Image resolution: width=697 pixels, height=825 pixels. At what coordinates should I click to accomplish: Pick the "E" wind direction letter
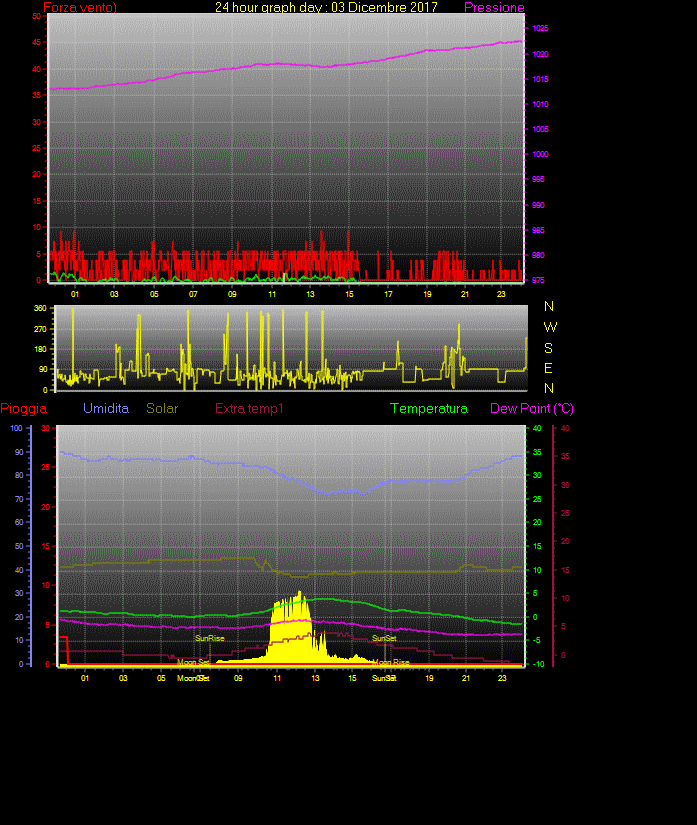[x=548, y=368]
